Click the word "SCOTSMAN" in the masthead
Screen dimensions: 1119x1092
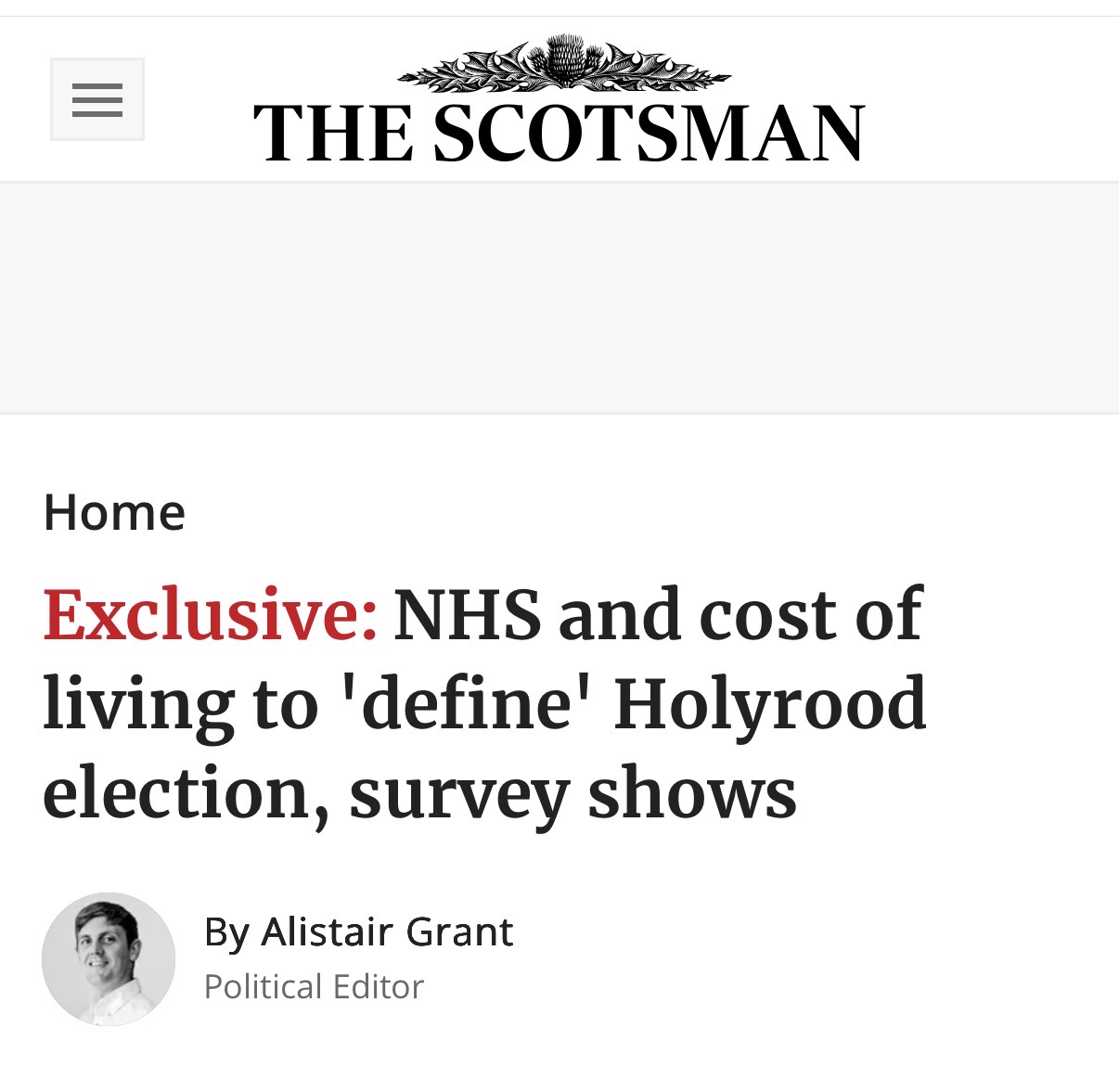pos(649,134)
